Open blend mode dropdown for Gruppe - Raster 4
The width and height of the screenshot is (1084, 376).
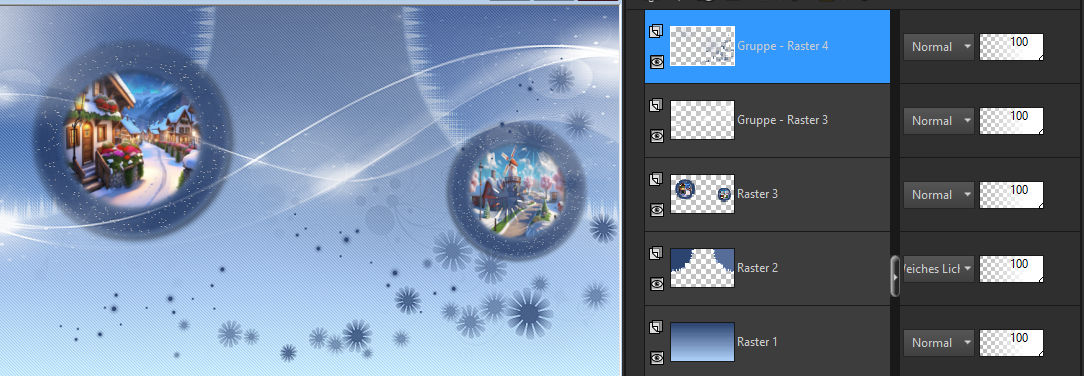point(939,47)
